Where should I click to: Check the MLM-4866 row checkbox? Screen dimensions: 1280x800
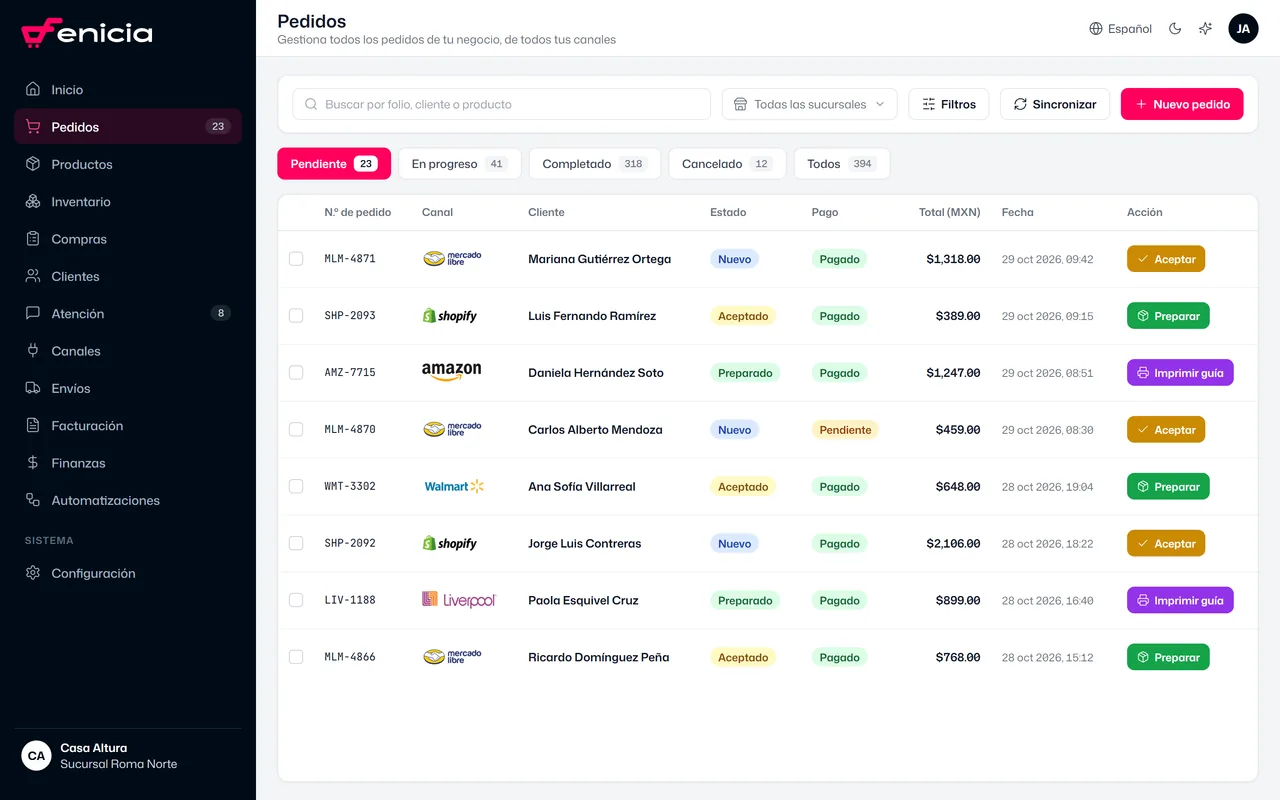click(x=296, y=657)
